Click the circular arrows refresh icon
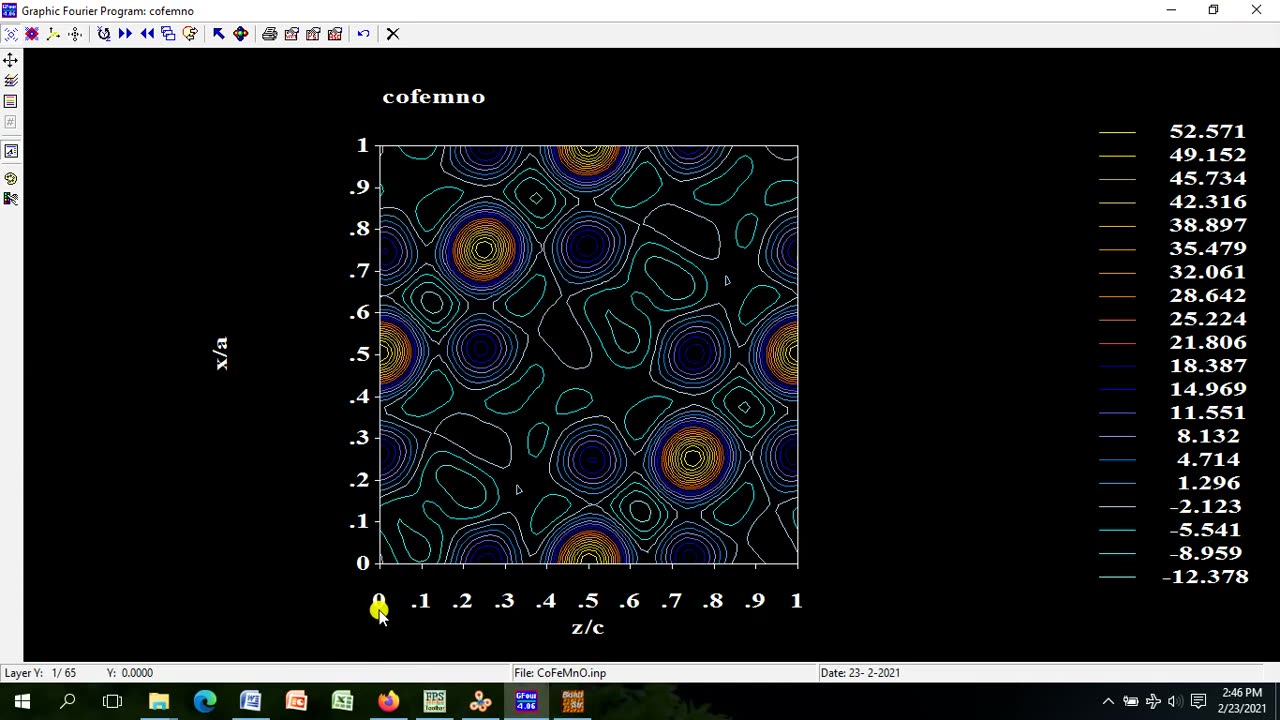The image size is (1280, 720). (x=190, y=34)
